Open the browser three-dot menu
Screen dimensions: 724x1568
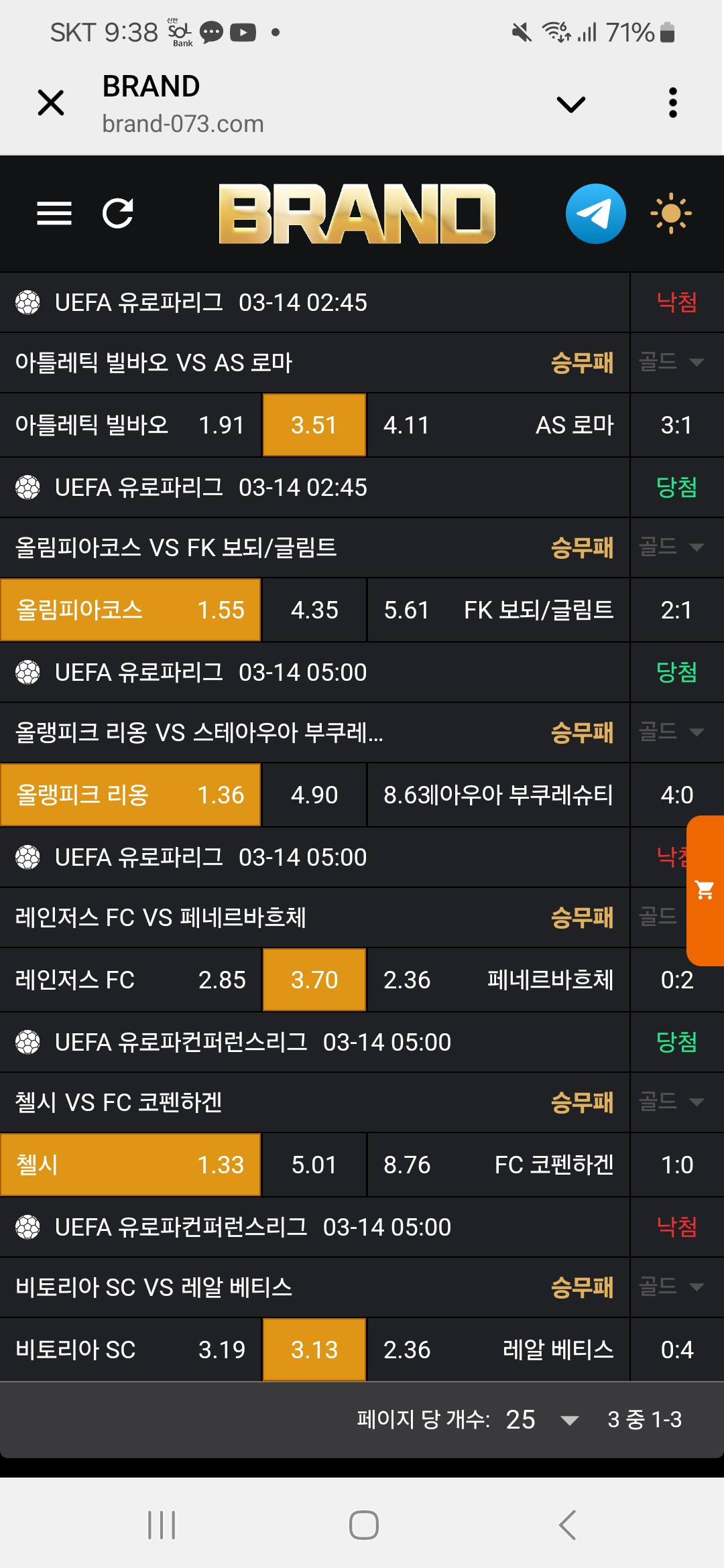672,103
